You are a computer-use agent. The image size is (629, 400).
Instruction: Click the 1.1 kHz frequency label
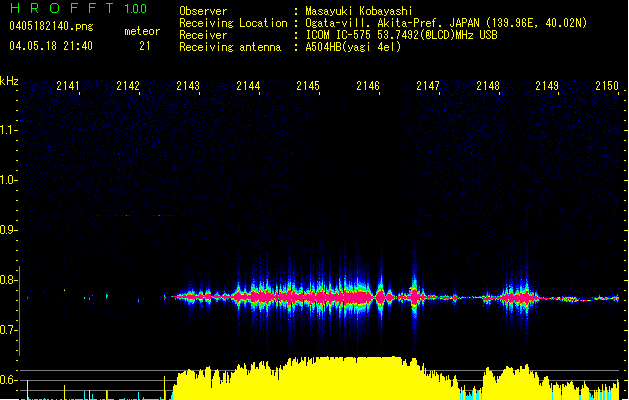tap(7, 130)
